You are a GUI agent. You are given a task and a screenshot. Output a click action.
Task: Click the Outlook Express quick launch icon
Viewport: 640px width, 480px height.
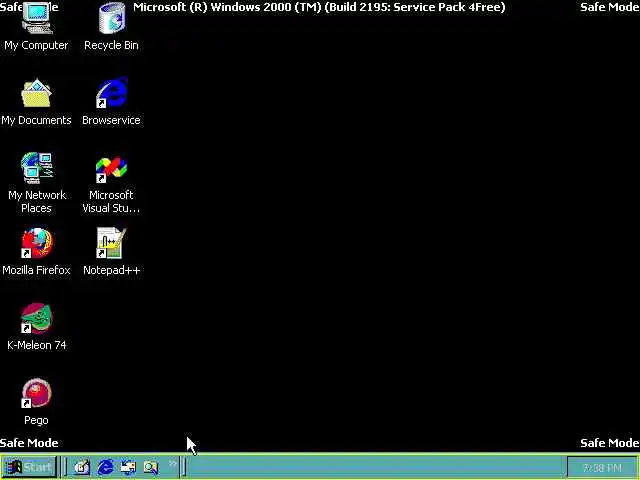[x=128, y=467]
